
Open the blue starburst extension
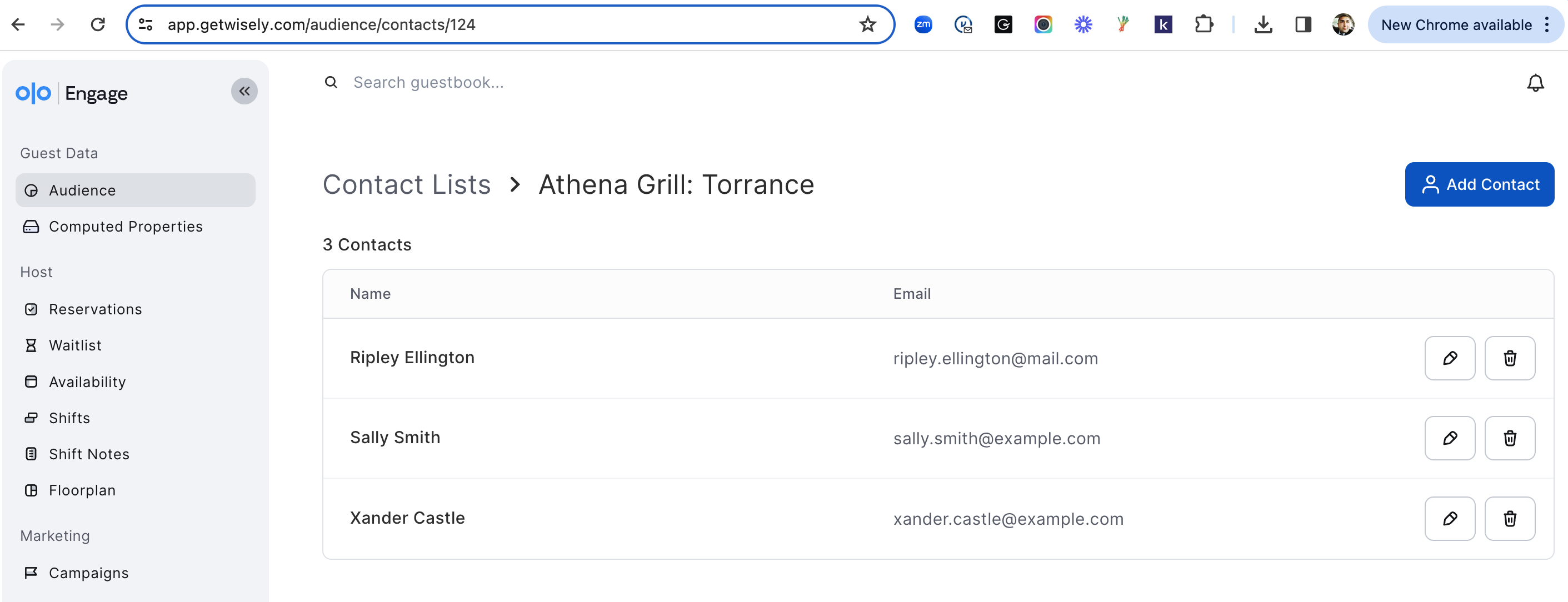pos(1083,24)
